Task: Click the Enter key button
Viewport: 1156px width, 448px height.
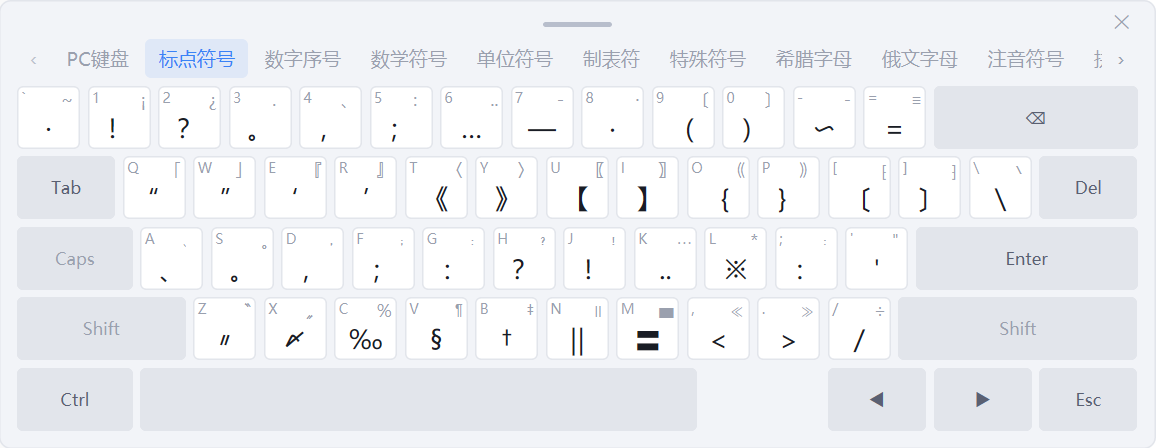Action: (1027, 259)
